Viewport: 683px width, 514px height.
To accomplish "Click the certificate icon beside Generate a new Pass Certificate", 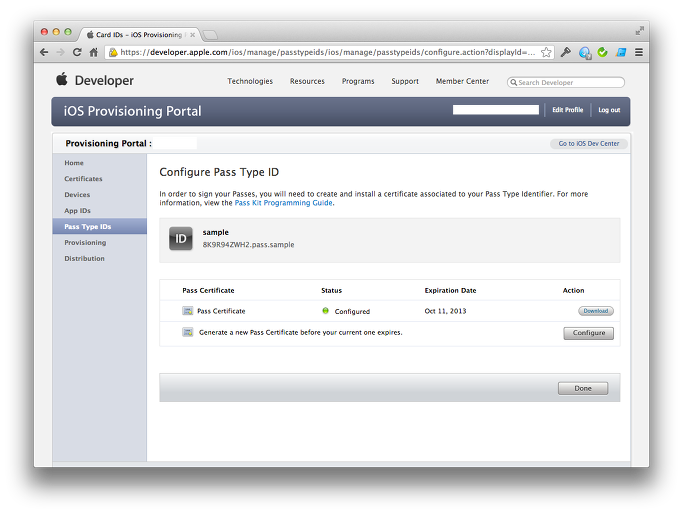I will click(187, 332).
